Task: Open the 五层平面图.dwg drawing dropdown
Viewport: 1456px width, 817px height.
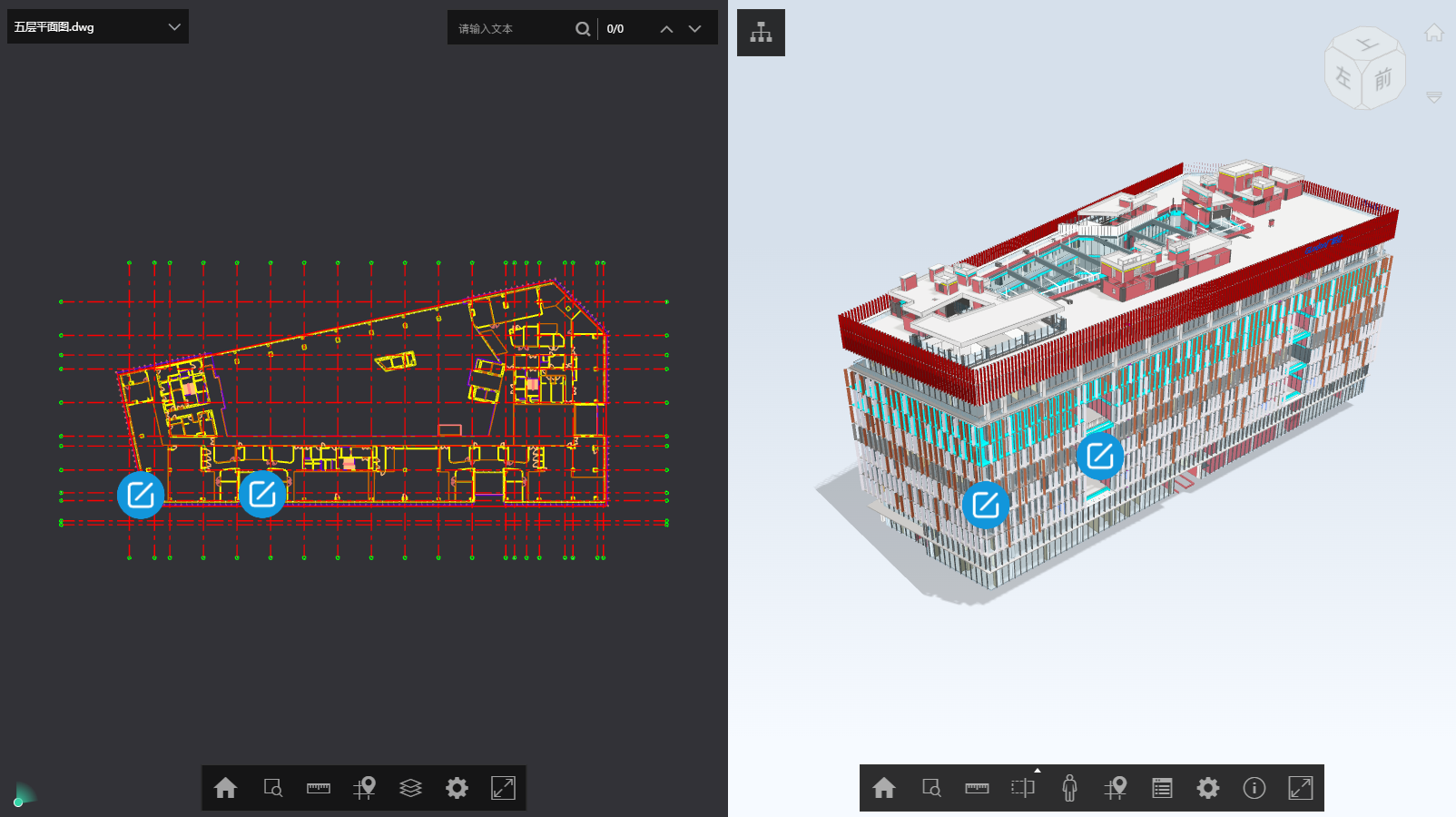Action: point(97,27)
